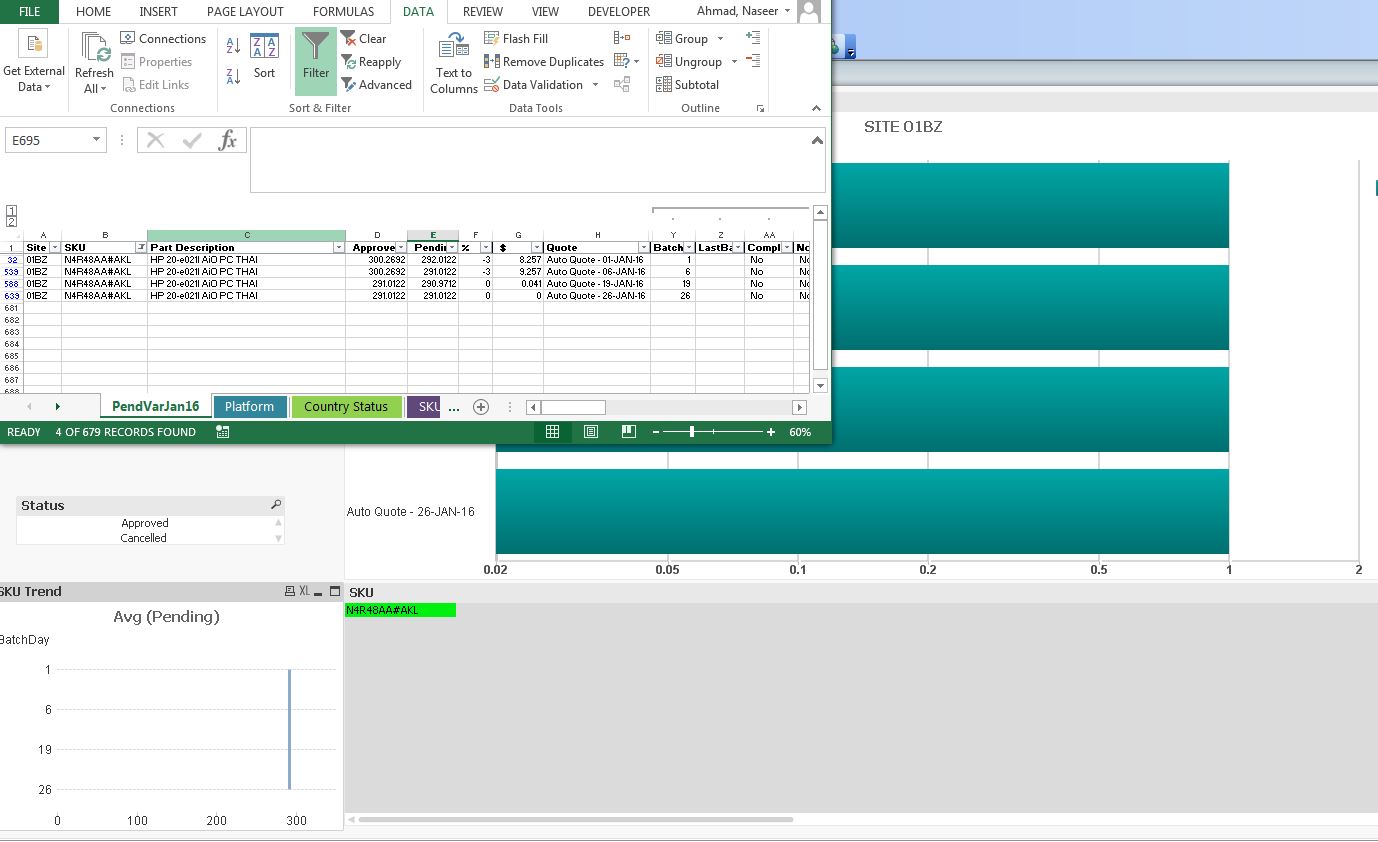The width and height of the screenshot is (1378, 842).
Task: Click the zoom slider in status bar
Action: pos(692,432)
